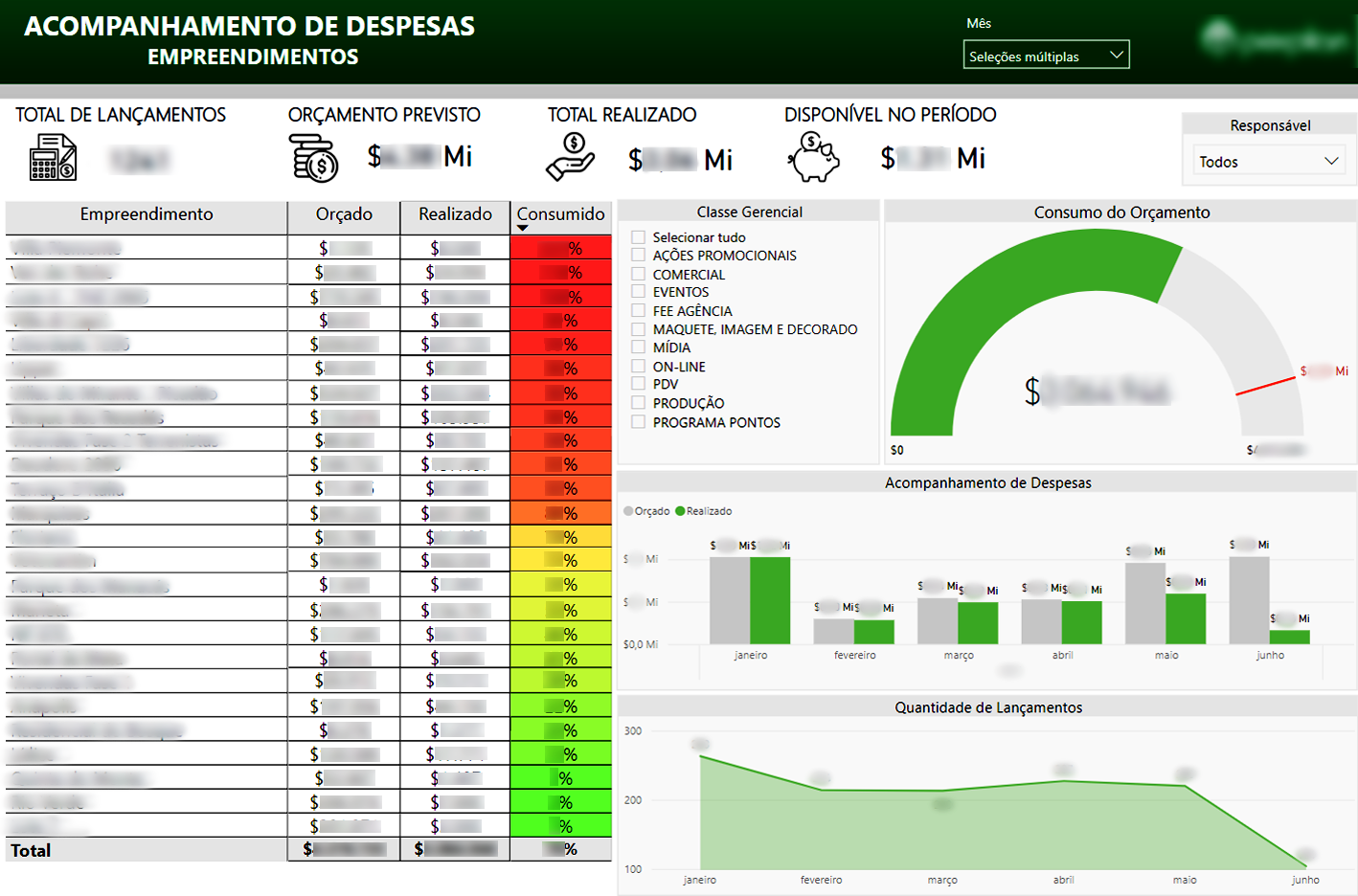Viewport: 1358px width, 896px height.
Task: Enable the EVENTOS checkbox
Action: tap(638, 292)
